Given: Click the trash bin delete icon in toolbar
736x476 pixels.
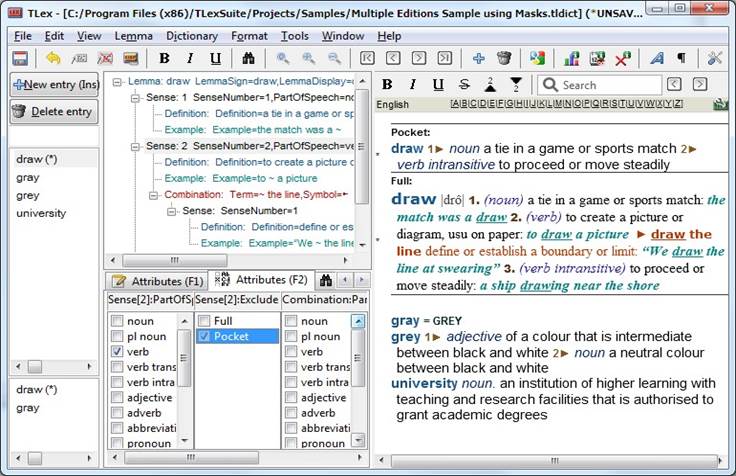Looking at the screenshot, I should pos(504,59).
